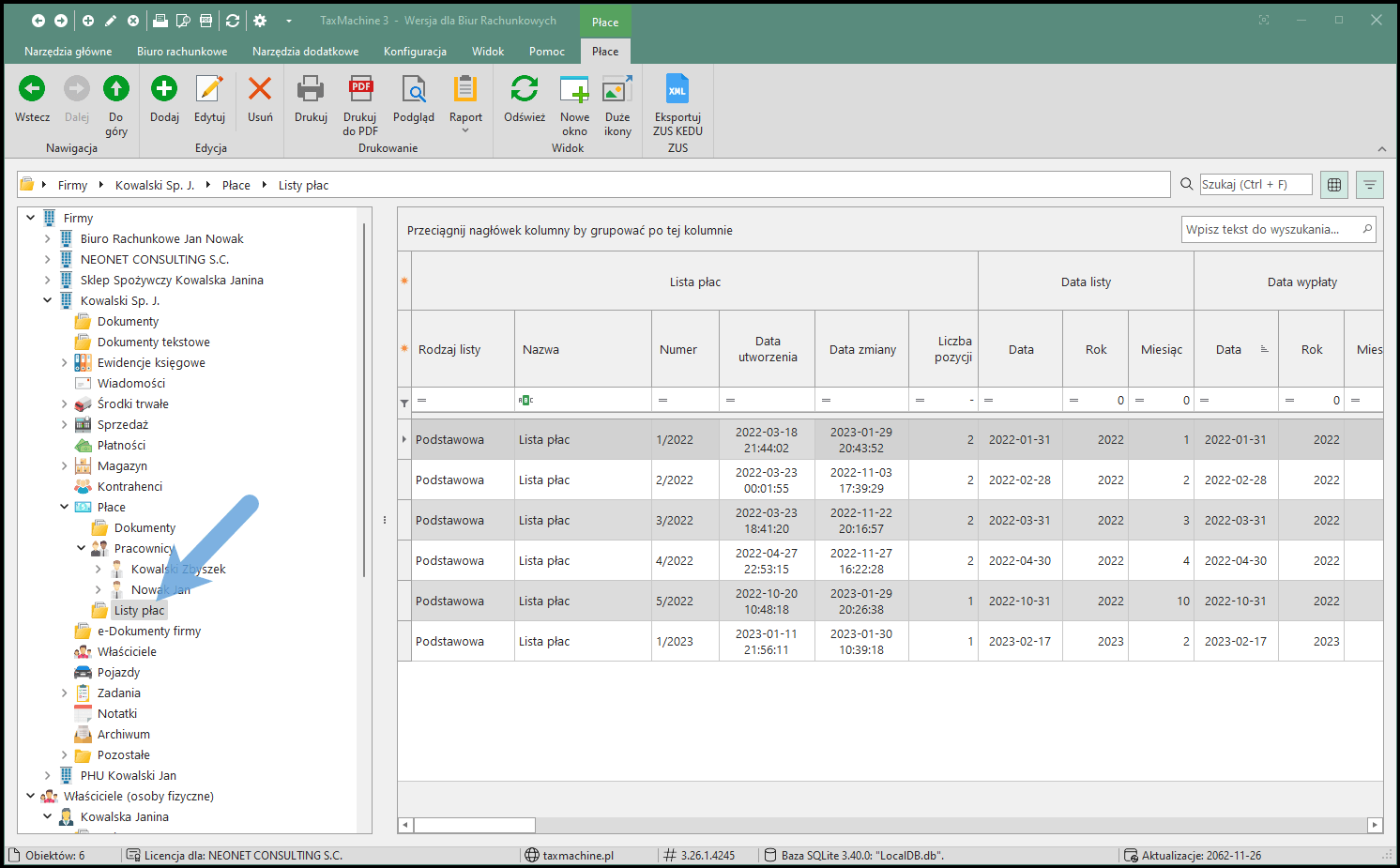
Task: Click the red Usuń delete icon
Action: pos(260,90)
